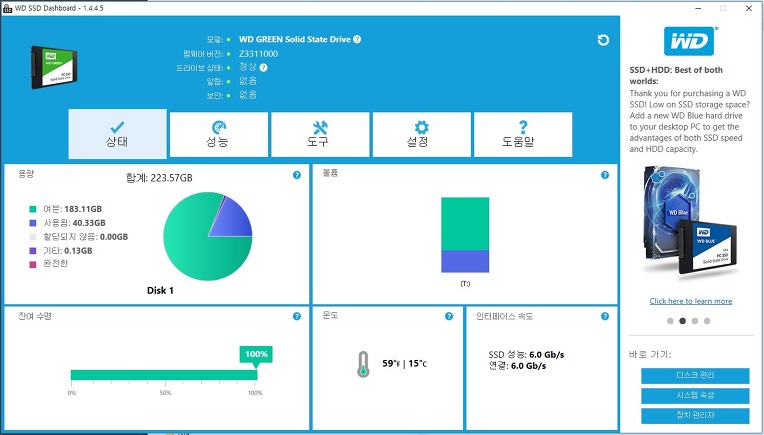The width and height of the screenshot is (764, 435).
Task: Click the '사용됨: 40.33GB' legend text
Action: [x=75, y=223]
